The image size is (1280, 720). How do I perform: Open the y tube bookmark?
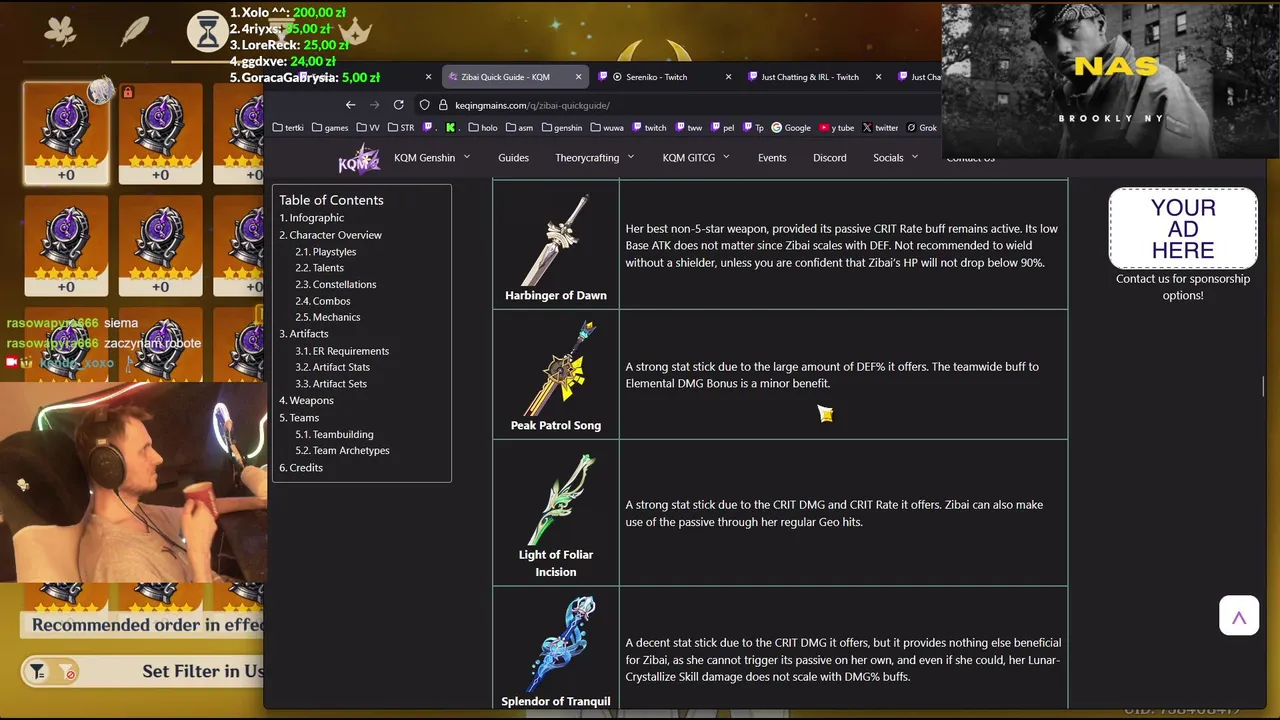(x=836, y=128)
